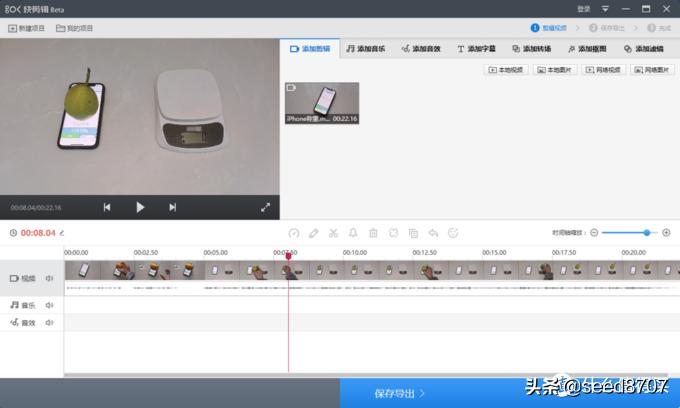Click the 音效 track icon

pos(14,322)
